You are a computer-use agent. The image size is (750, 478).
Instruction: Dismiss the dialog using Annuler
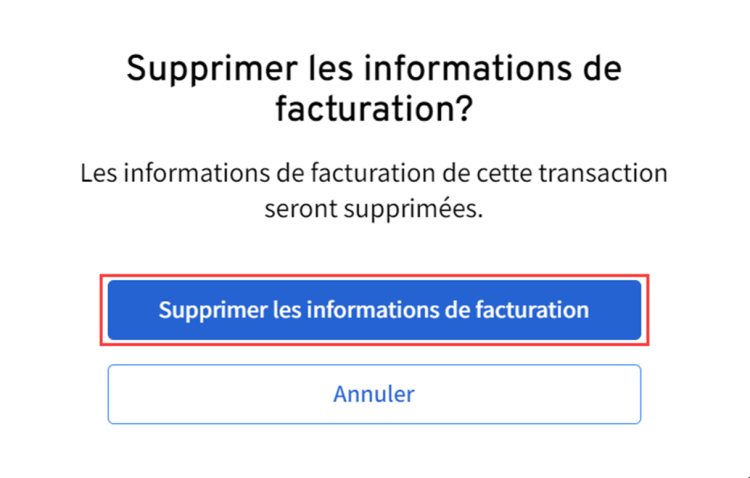pyautogui.click(x=374, y=393)
